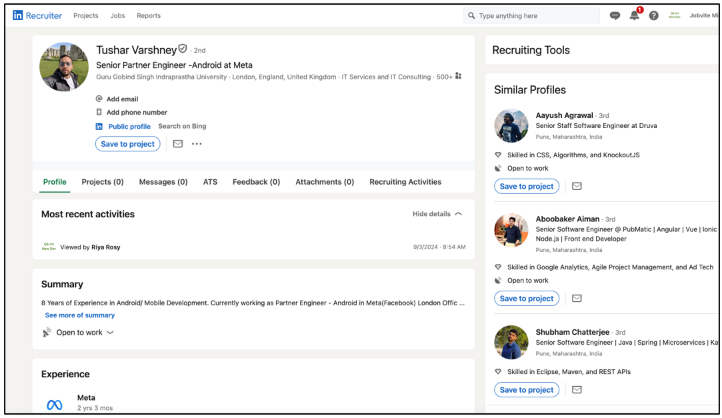Click the phone icon beside Add phone number
The height and width of the screenshot is (418, 722).
coord(99,112)
